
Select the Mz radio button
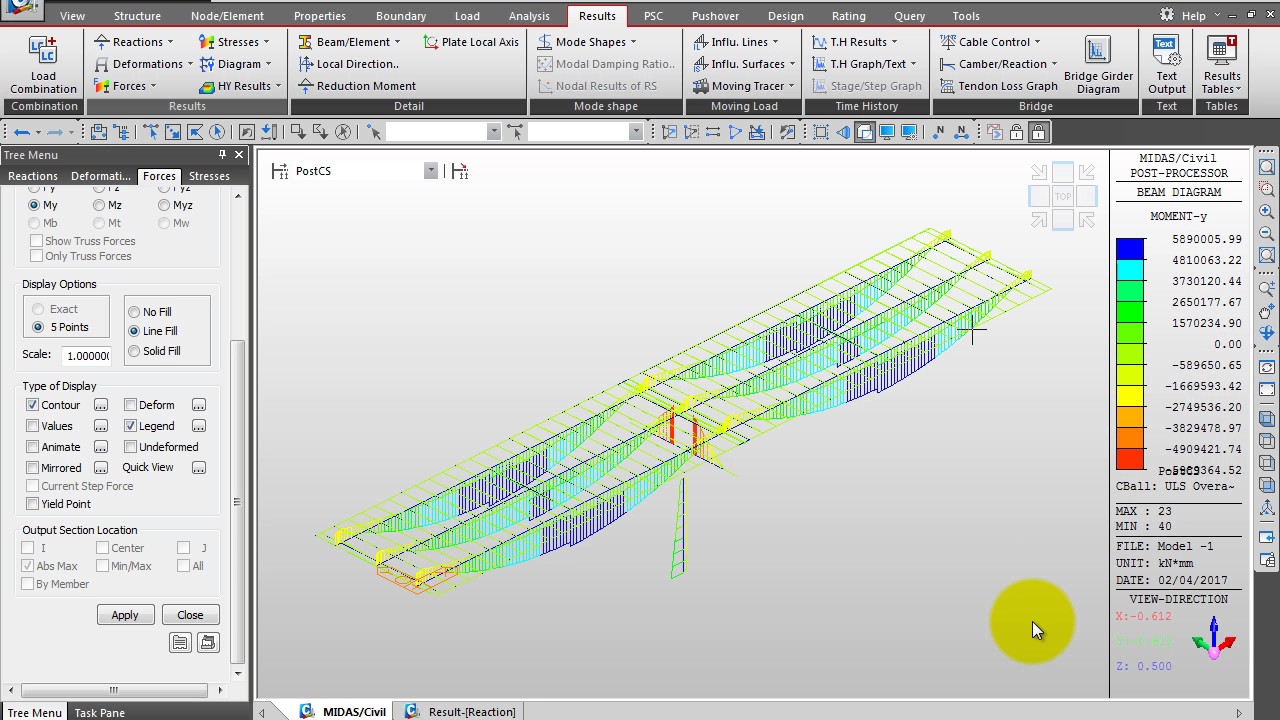(x=99, y=205)
